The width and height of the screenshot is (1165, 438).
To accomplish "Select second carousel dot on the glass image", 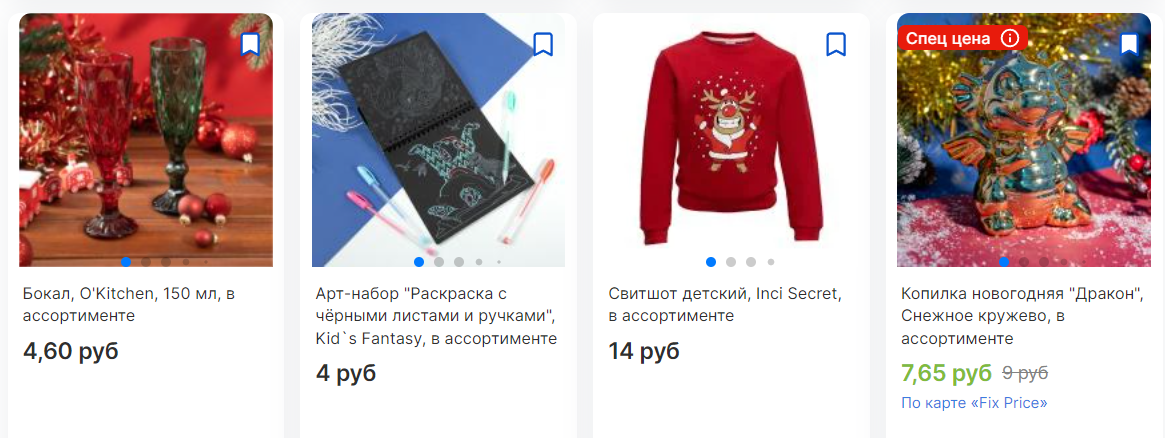I will [x=146, y=262].
